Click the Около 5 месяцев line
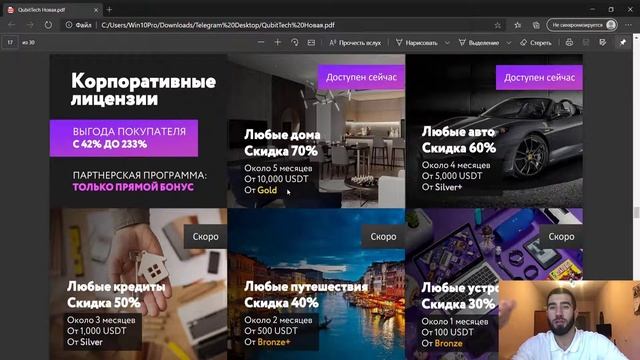This screenshot has width=640, height=360. click(278, 168)
